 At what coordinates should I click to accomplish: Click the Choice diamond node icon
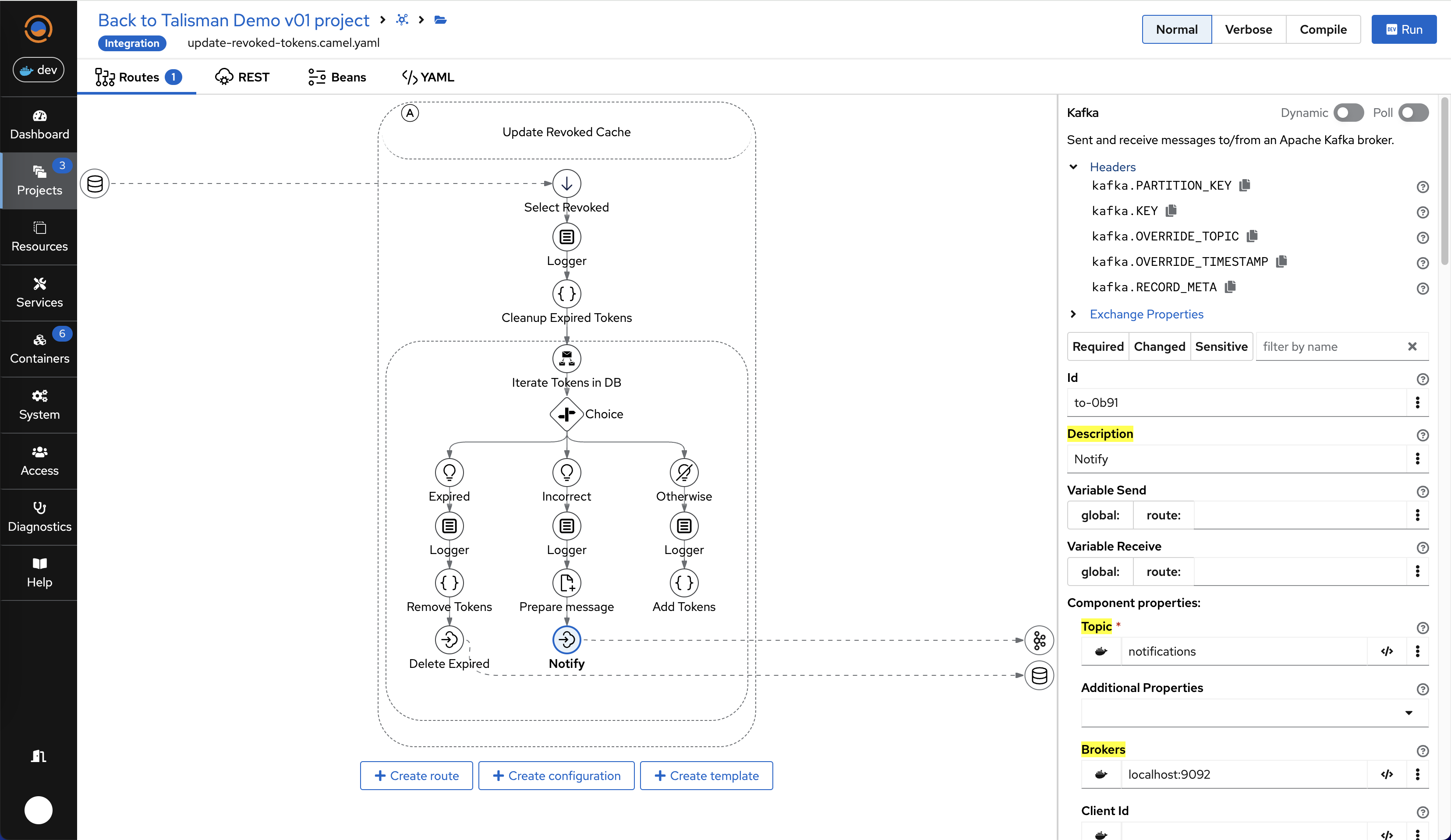566,413
